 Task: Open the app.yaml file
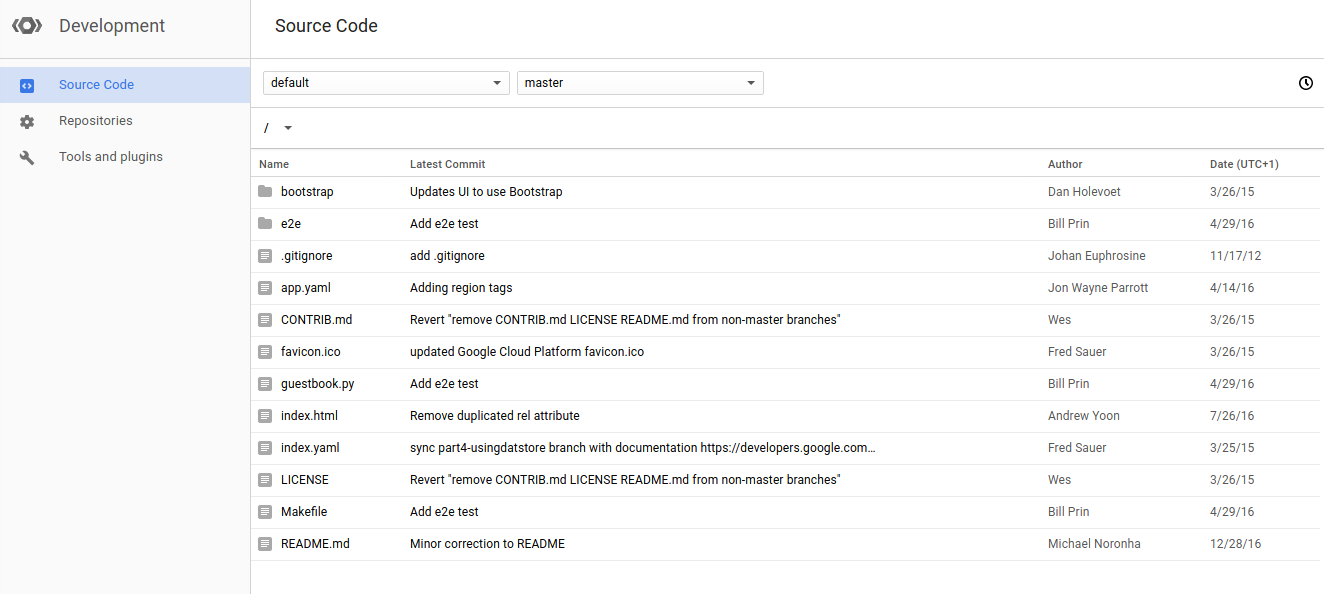[305, 288]
